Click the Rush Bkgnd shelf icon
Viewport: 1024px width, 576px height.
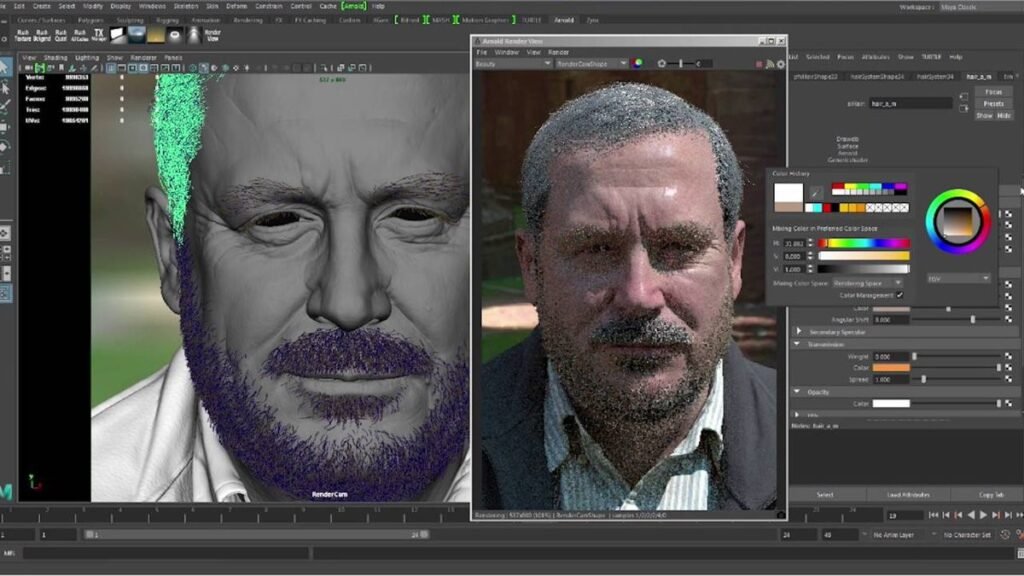tap(40, 35)
